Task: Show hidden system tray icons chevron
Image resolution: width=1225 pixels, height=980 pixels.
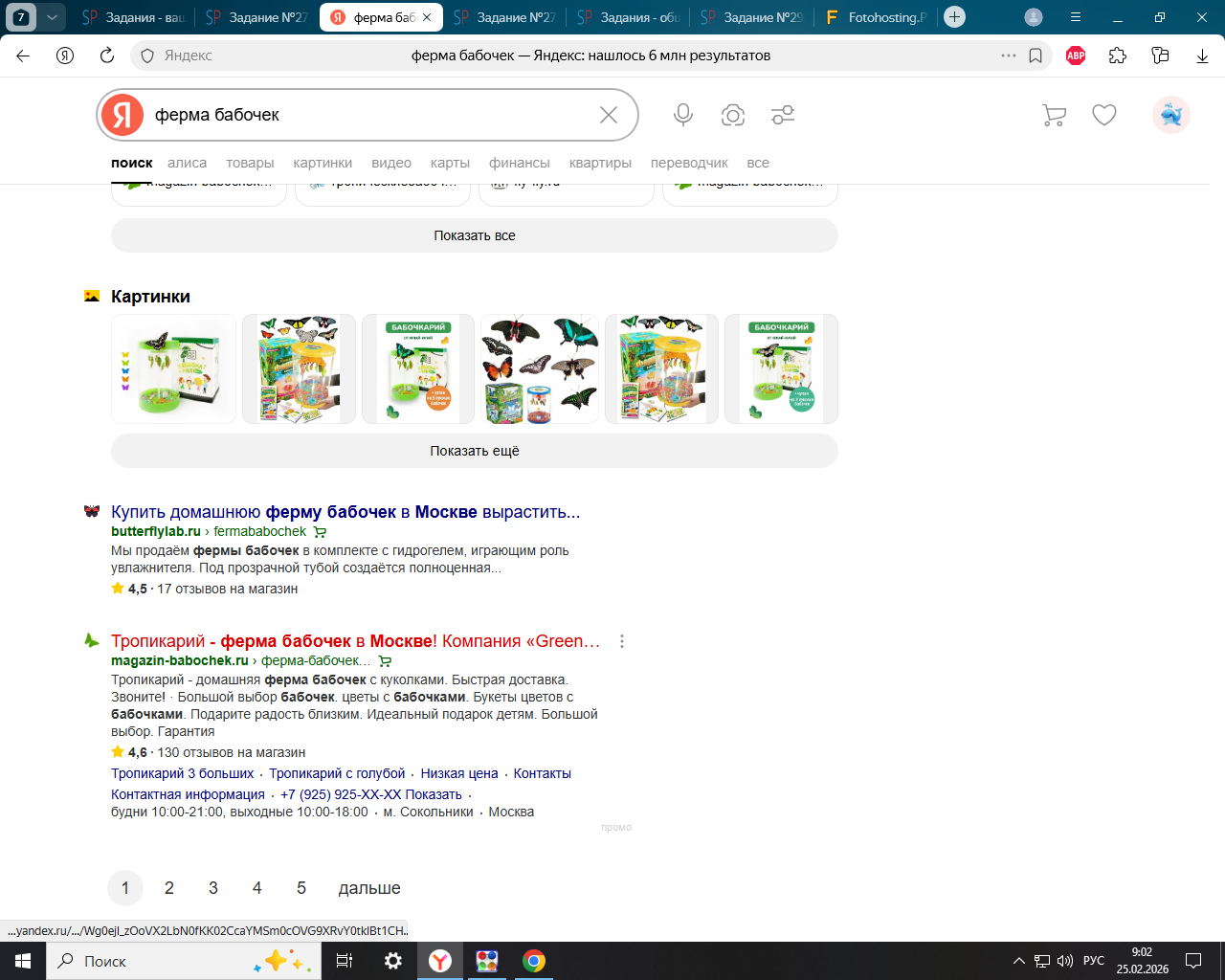Action: (x=1018, y=961)
